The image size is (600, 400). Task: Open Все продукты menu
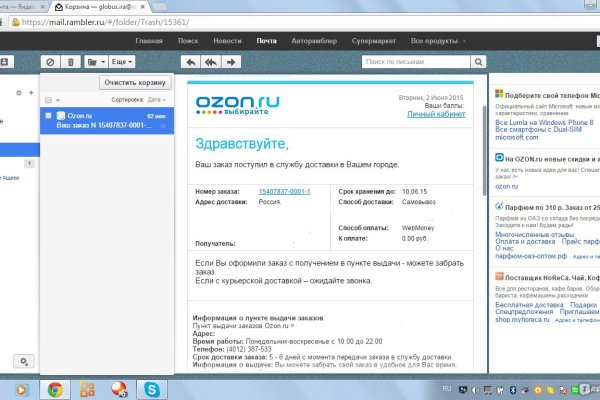[437, 41]
